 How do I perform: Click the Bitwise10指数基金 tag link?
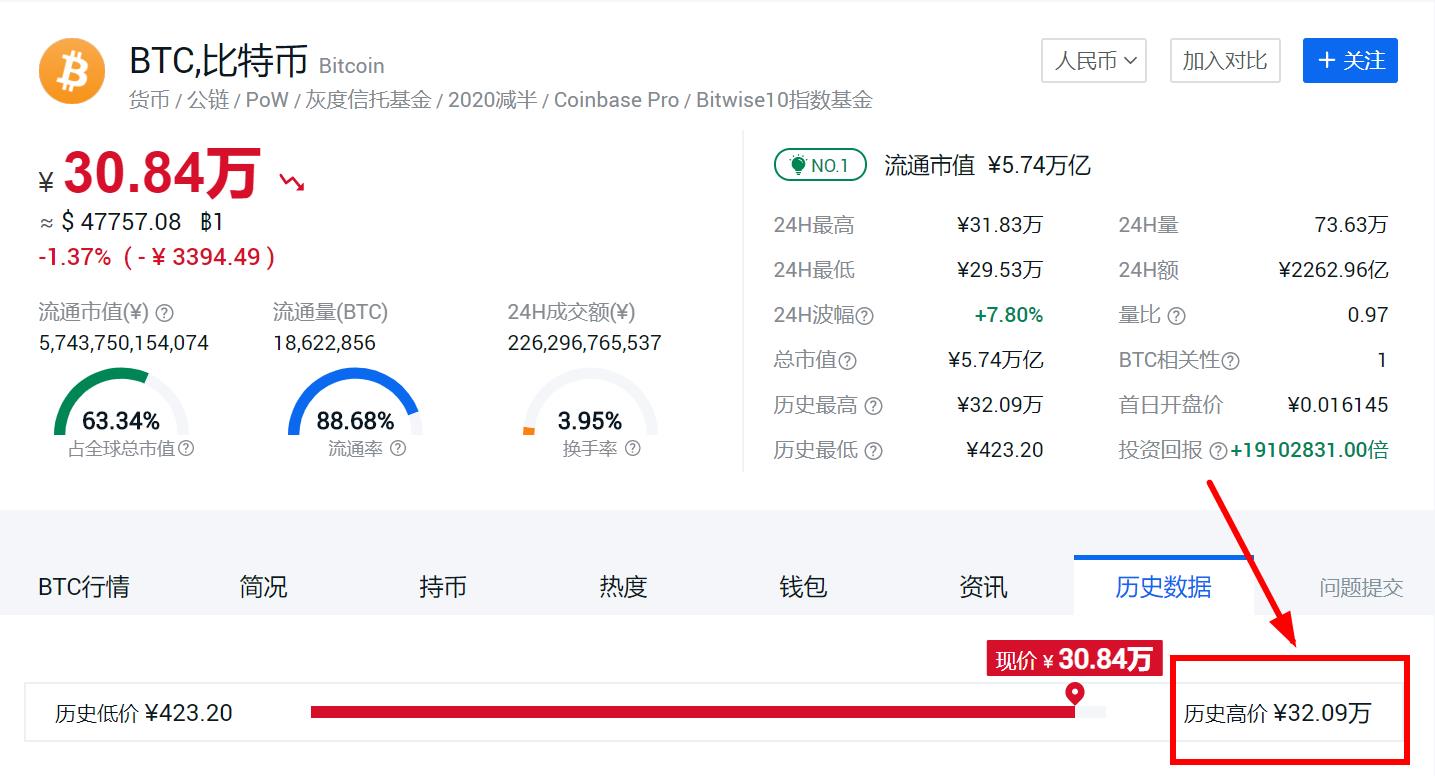click(x=784, y=100)
